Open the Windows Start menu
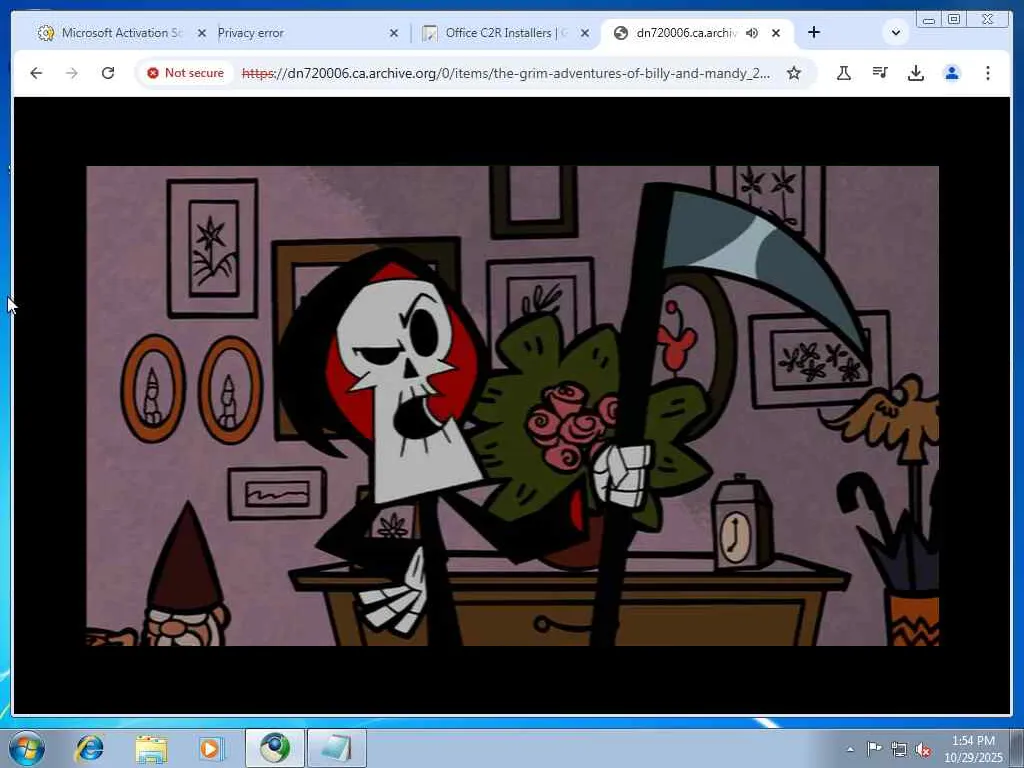Screen dimensions: 1024x768 click(27, 748)
